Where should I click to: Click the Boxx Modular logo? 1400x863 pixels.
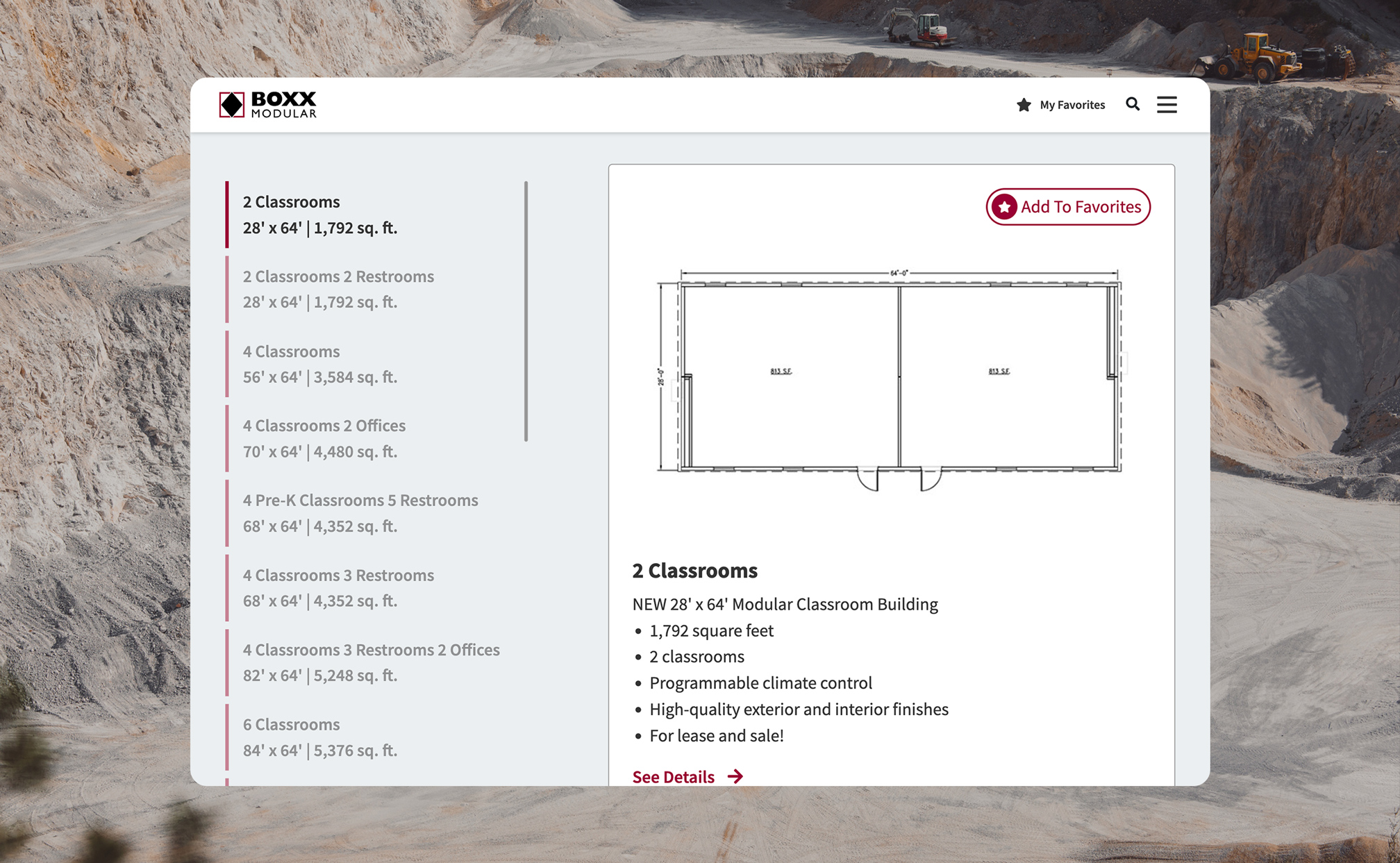[268, 105]
